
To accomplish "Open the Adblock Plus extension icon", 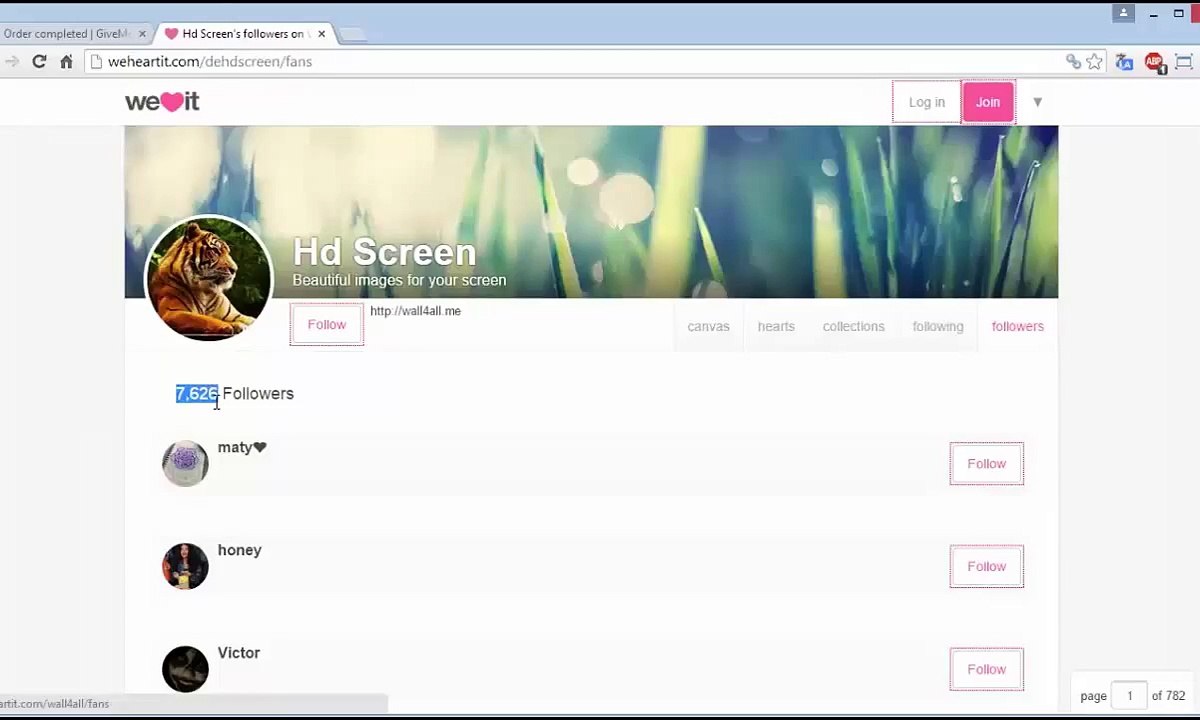I will (1154, 62).
